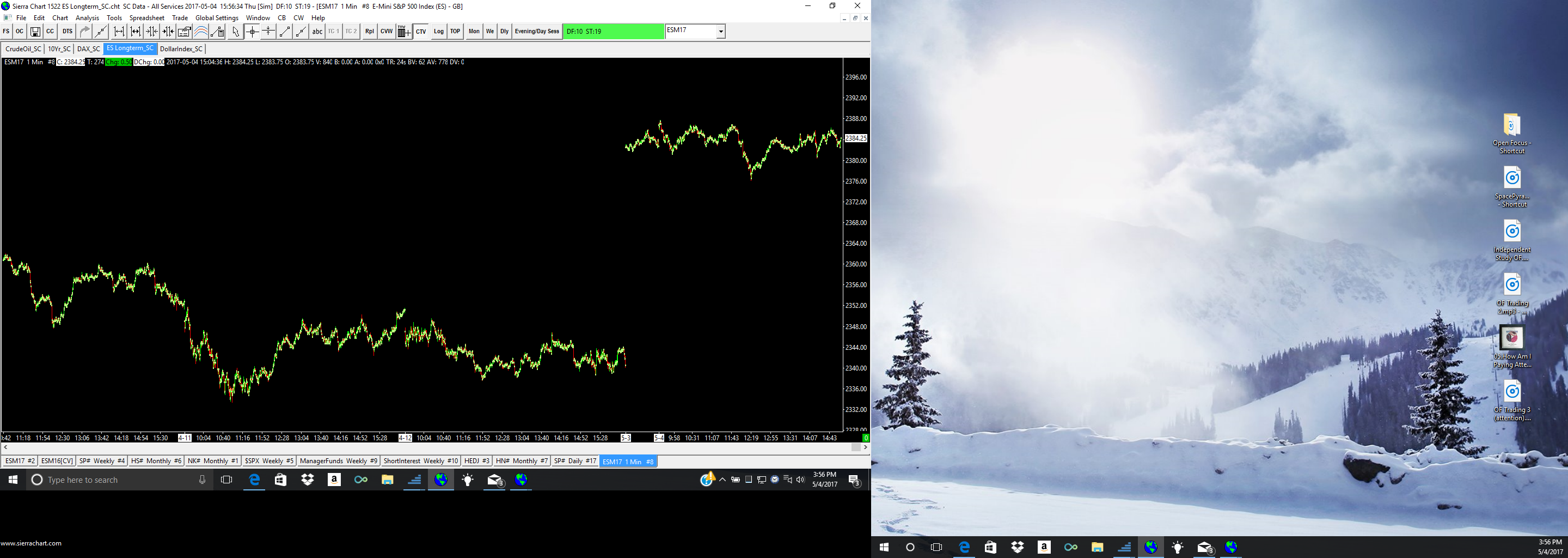Toggle the TOP button
This screenshot has height=558, width=1568.
[455, 32]
